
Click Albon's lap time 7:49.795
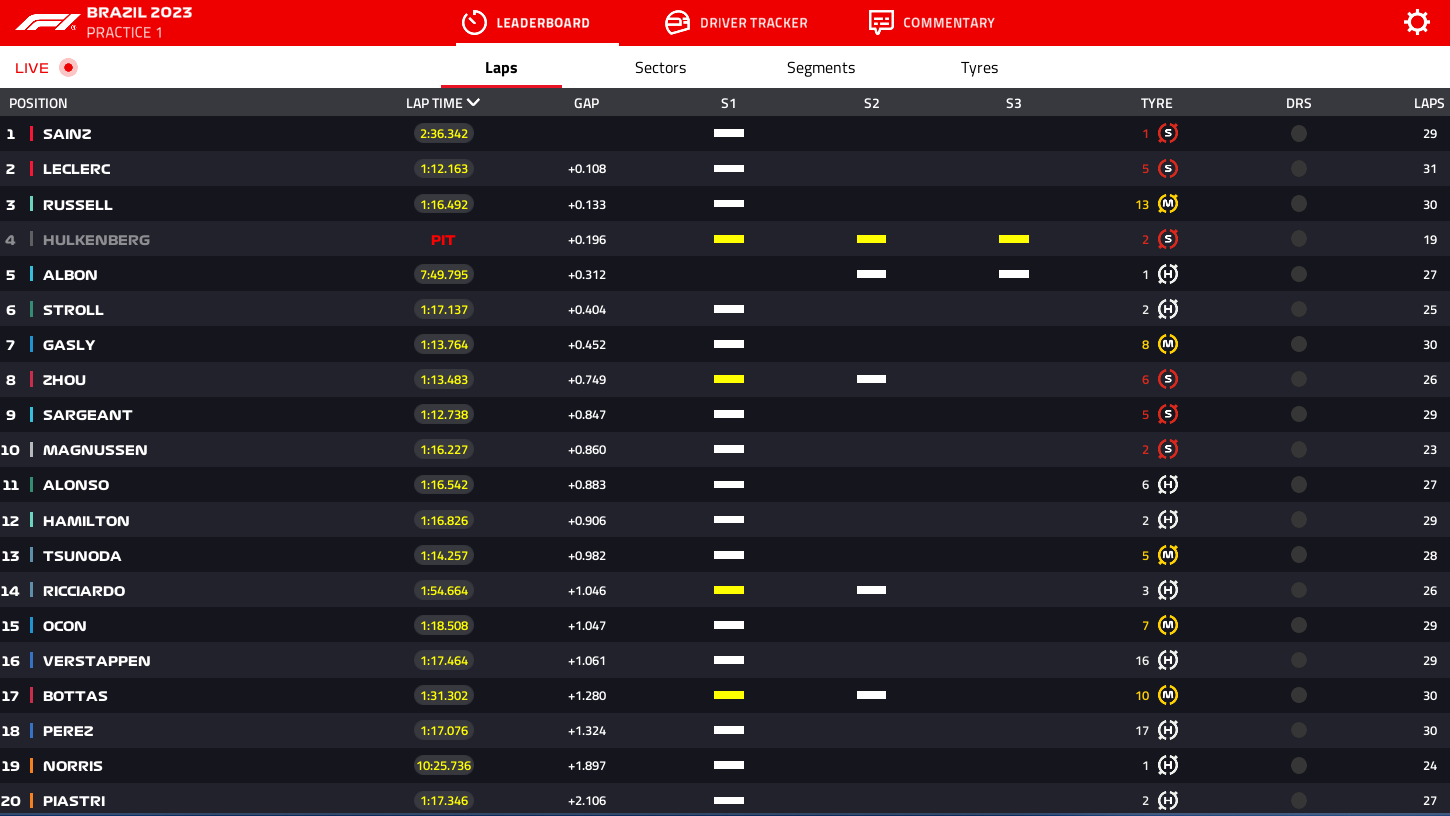tap(443, 274)
